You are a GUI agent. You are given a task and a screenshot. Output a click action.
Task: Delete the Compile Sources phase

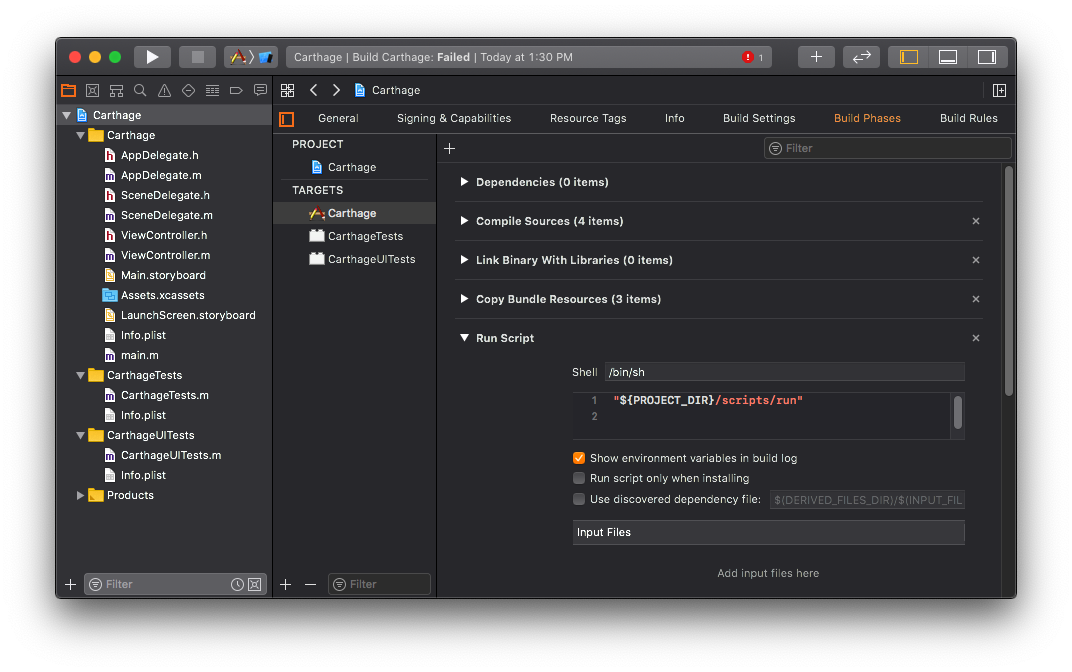pyautogui.click(x=976, y=221)
